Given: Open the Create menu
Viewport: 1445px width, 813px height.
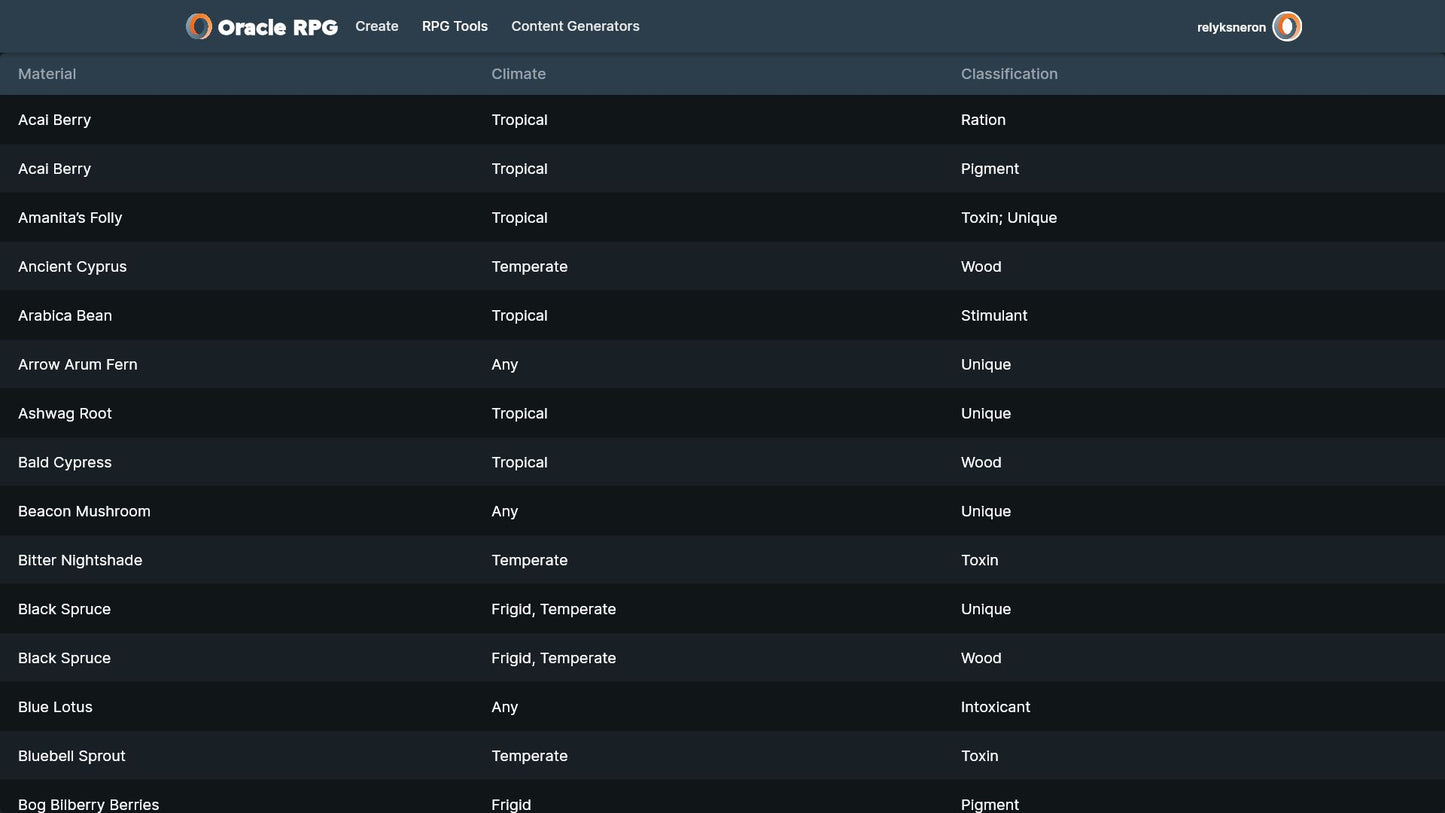Looking at the screenshot, I should [x=377, y=27].
